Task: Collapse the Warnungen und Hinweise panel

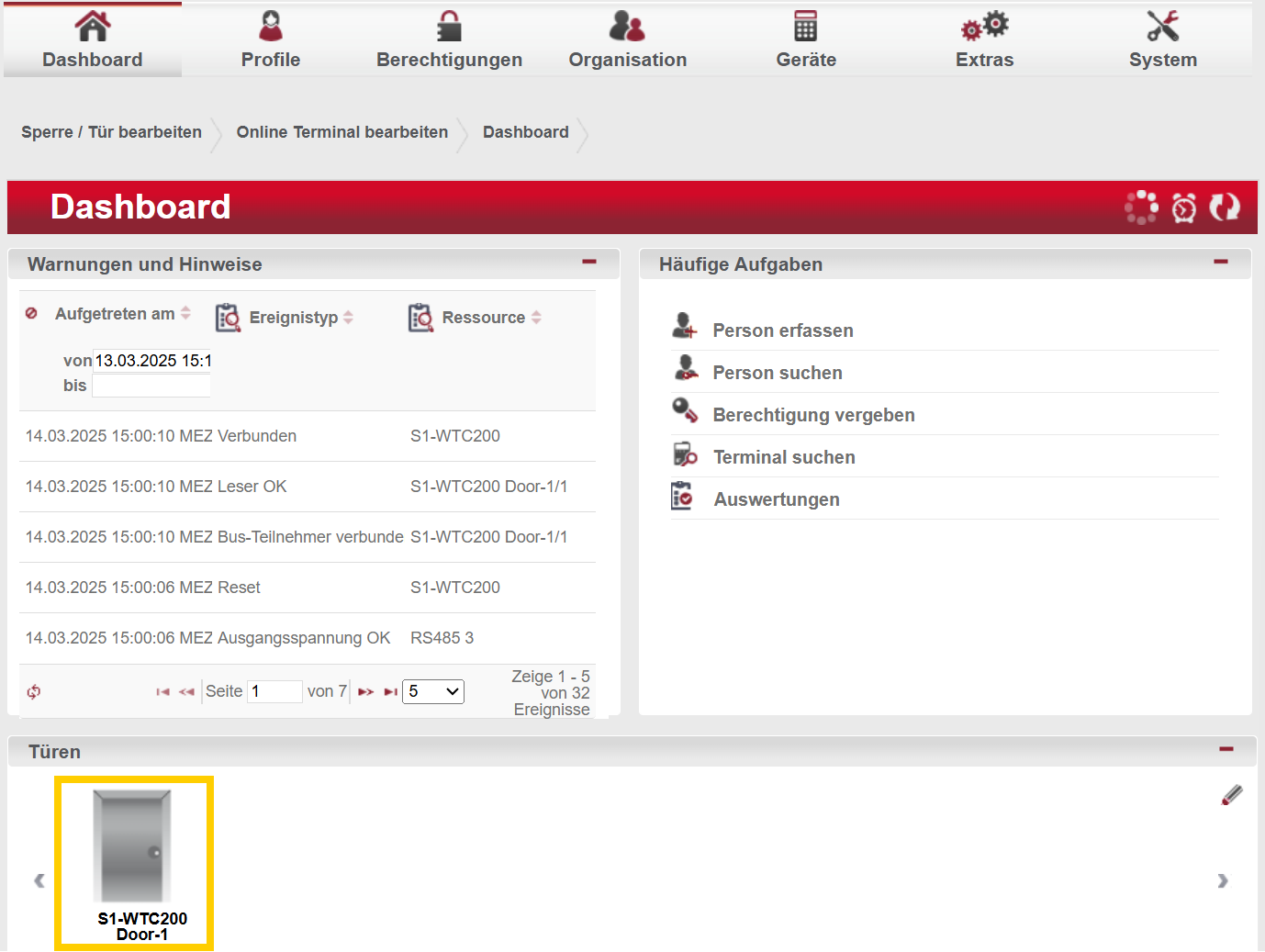Action: tap(589, 263)
